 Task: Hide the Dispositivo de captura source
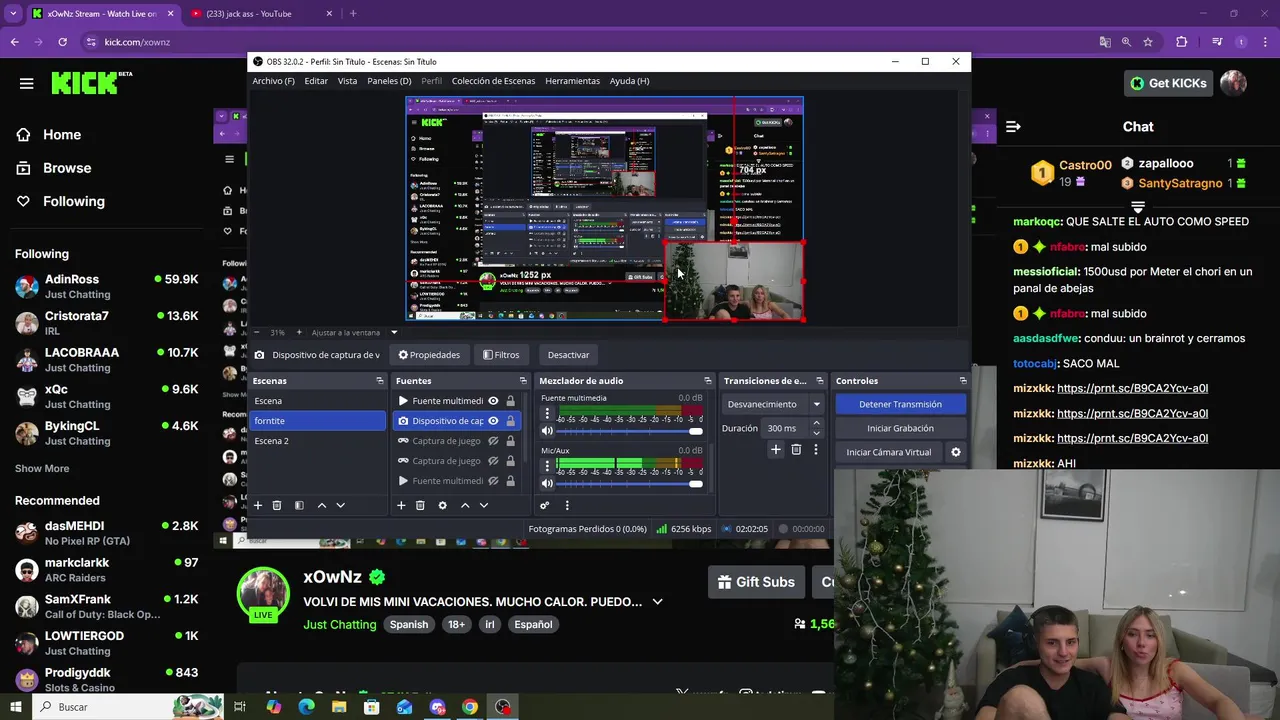(x=493, y=421)
